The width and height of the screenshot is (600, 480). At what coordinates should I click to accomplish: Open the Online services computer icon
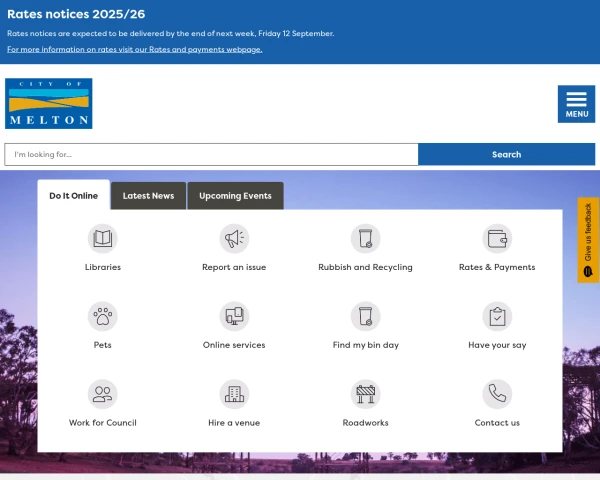click(x=234, y=316)
